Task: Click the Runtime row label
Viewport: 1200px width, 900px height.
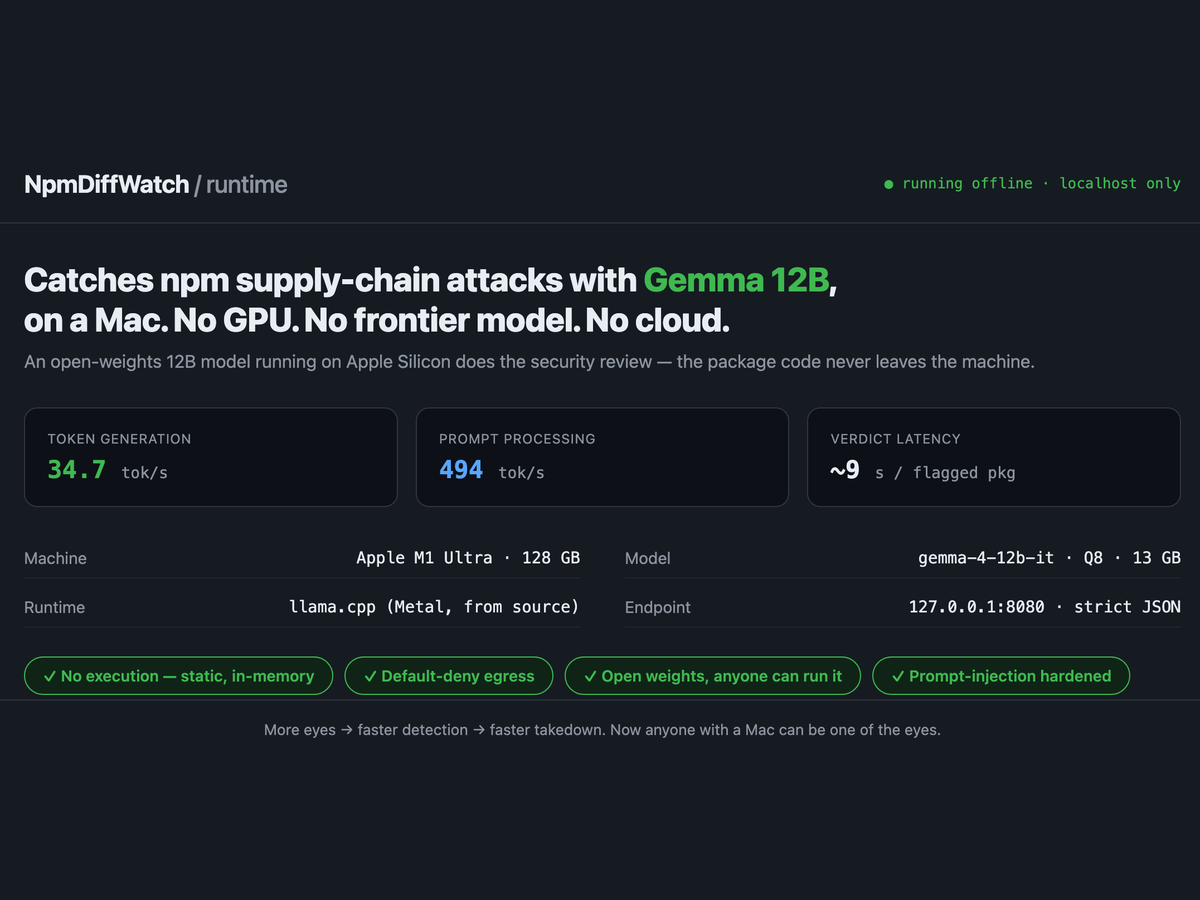Action: [54, 607]
